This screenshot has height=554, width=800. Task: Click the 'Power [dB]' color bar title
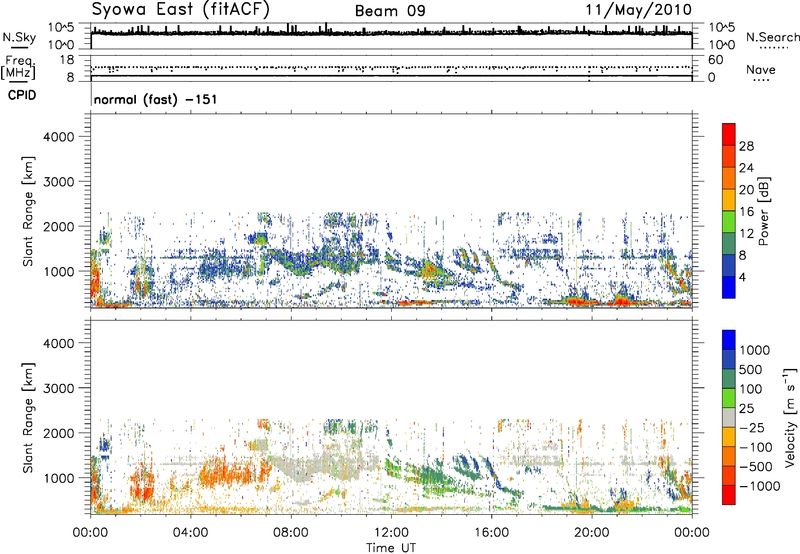point(763,211)
